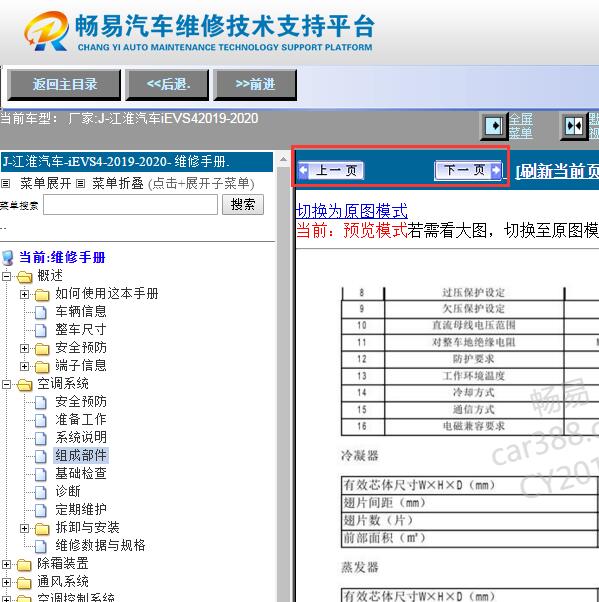Collapse the 空调系统 tree node

click(6, 384)
